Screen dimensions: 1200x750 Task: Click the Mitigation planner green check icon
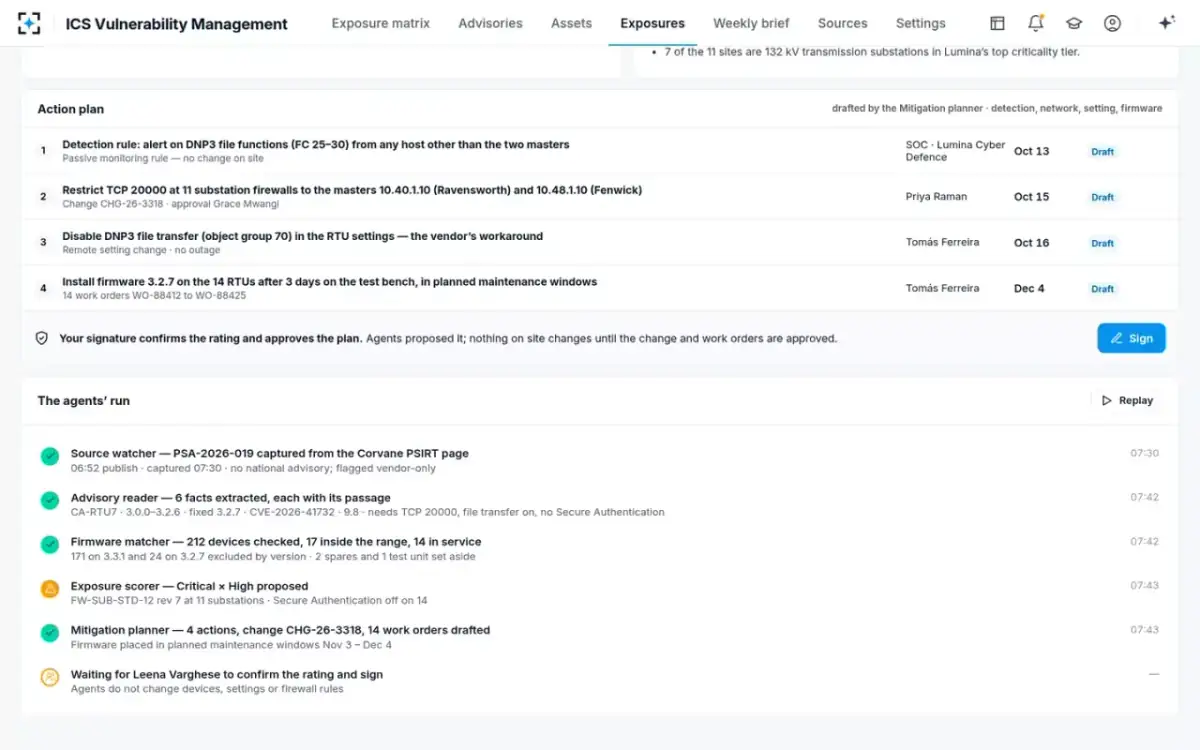tap(49, 633)
